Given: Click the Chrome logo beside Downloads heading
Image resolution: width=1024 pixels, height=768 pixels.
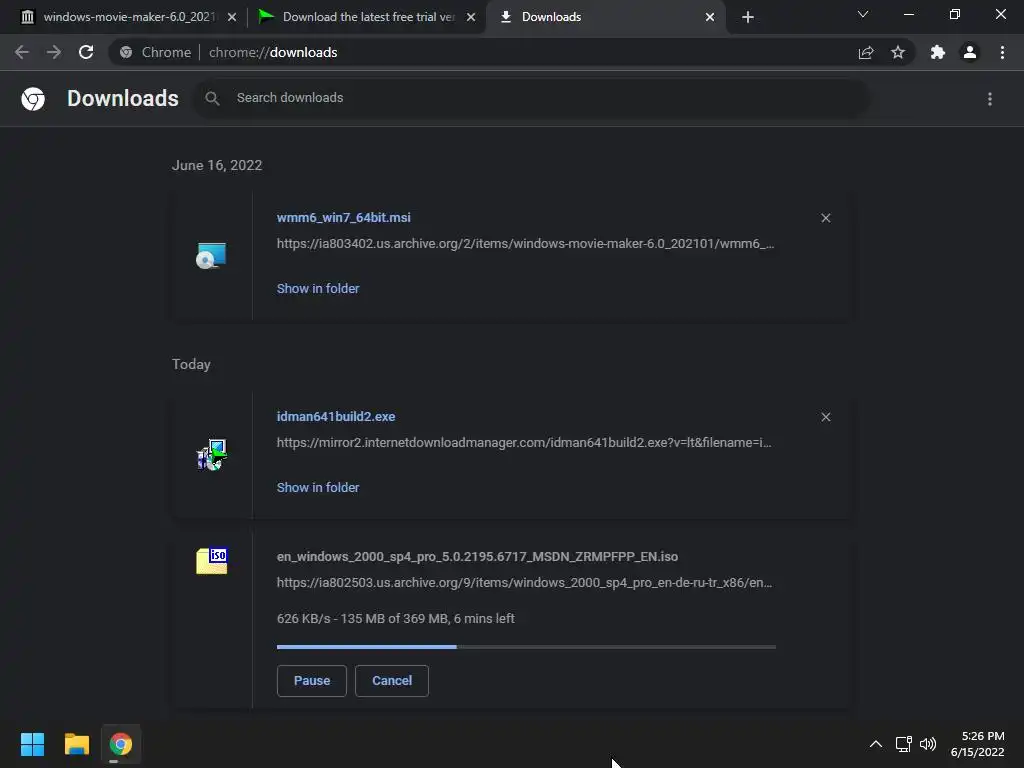Looking at the screenshot, I should coord(33,99).
